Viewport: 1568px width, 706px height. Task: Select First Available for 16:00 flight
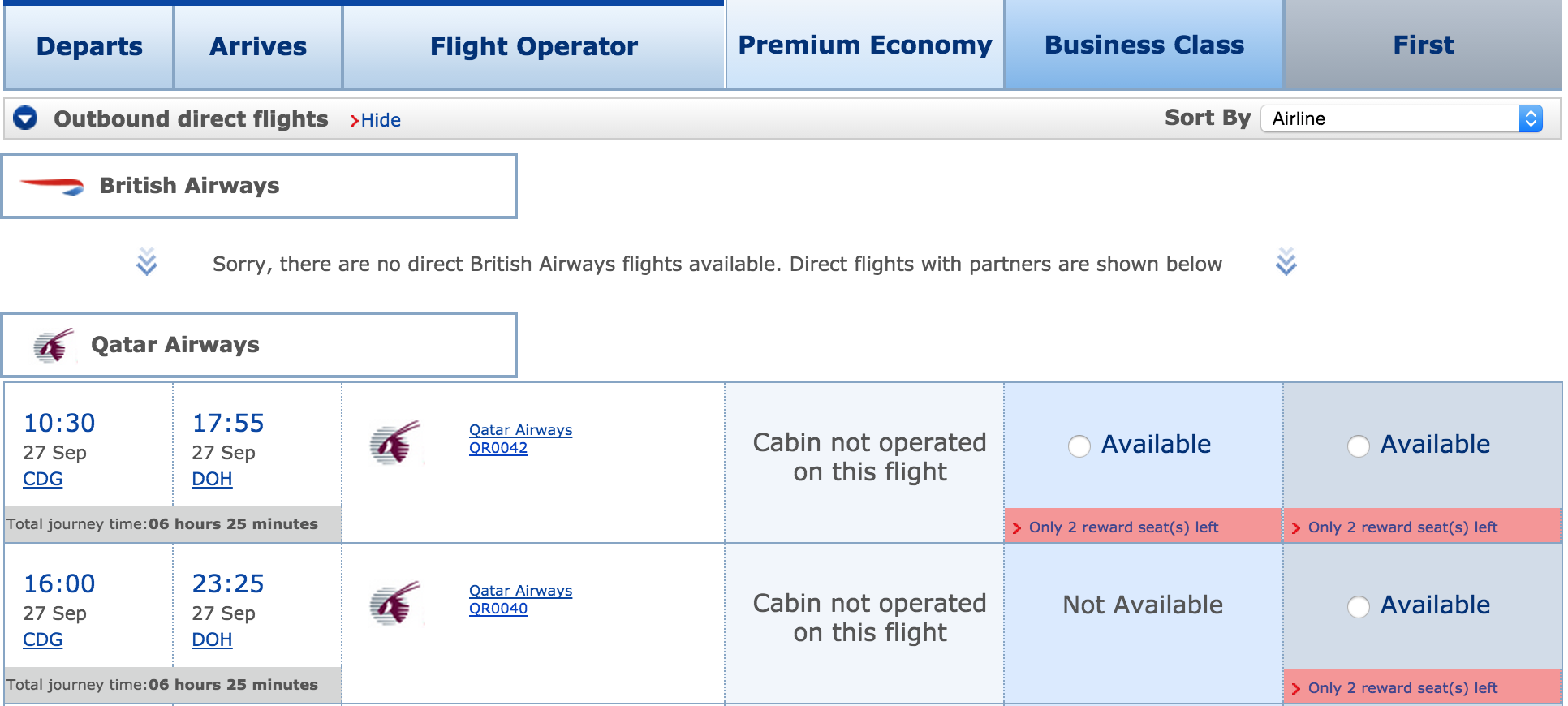click(1359, 606)
